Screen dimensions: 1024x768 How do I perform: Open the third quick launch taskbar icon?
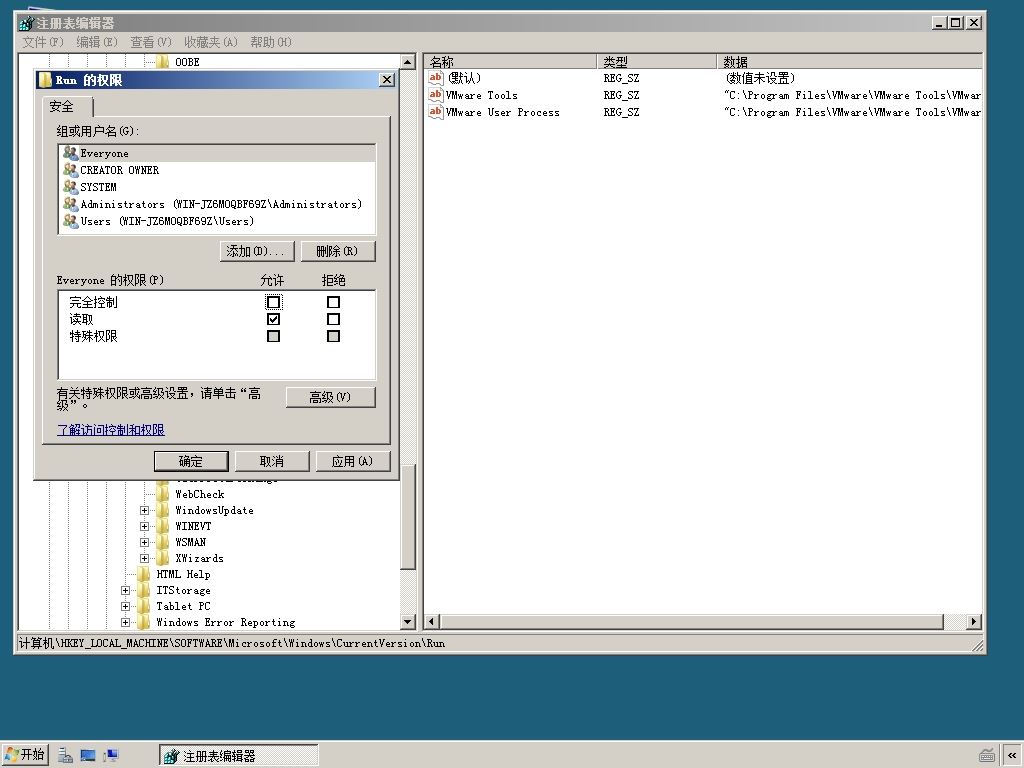point(111,756)
